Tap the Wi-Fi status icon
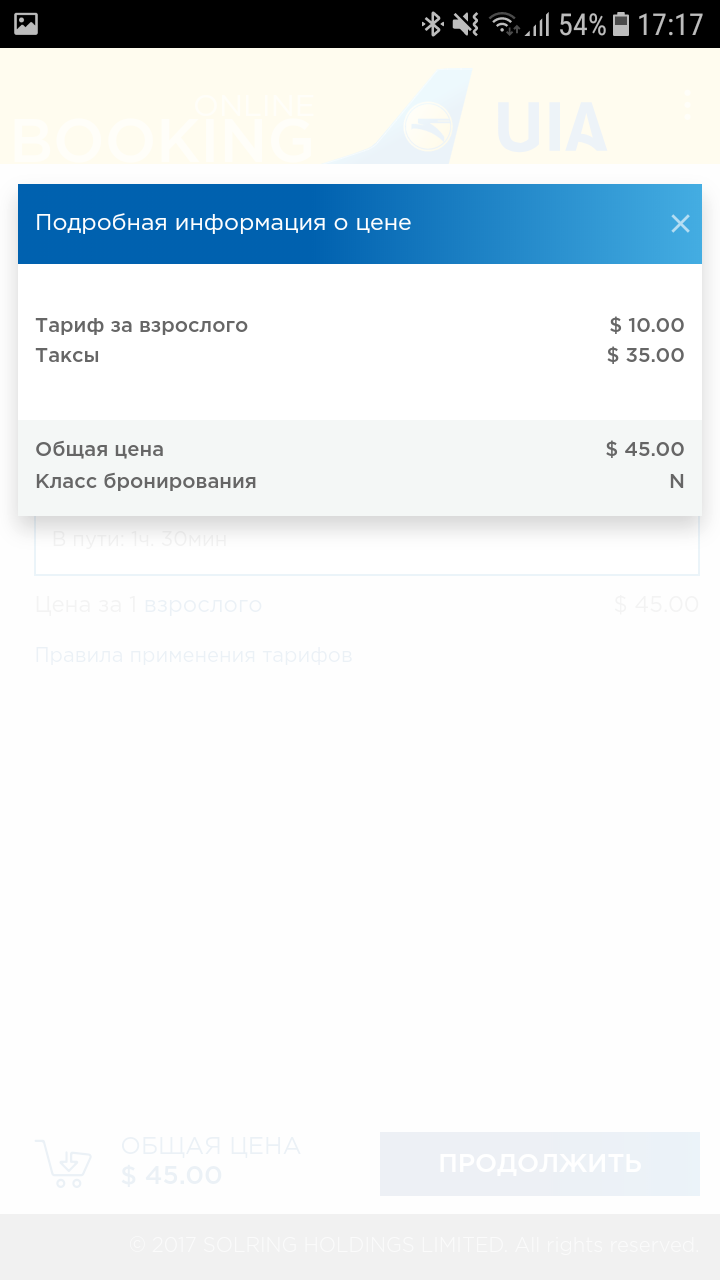The width and height of the screenshot is (720, 1280). click(503, 24)
